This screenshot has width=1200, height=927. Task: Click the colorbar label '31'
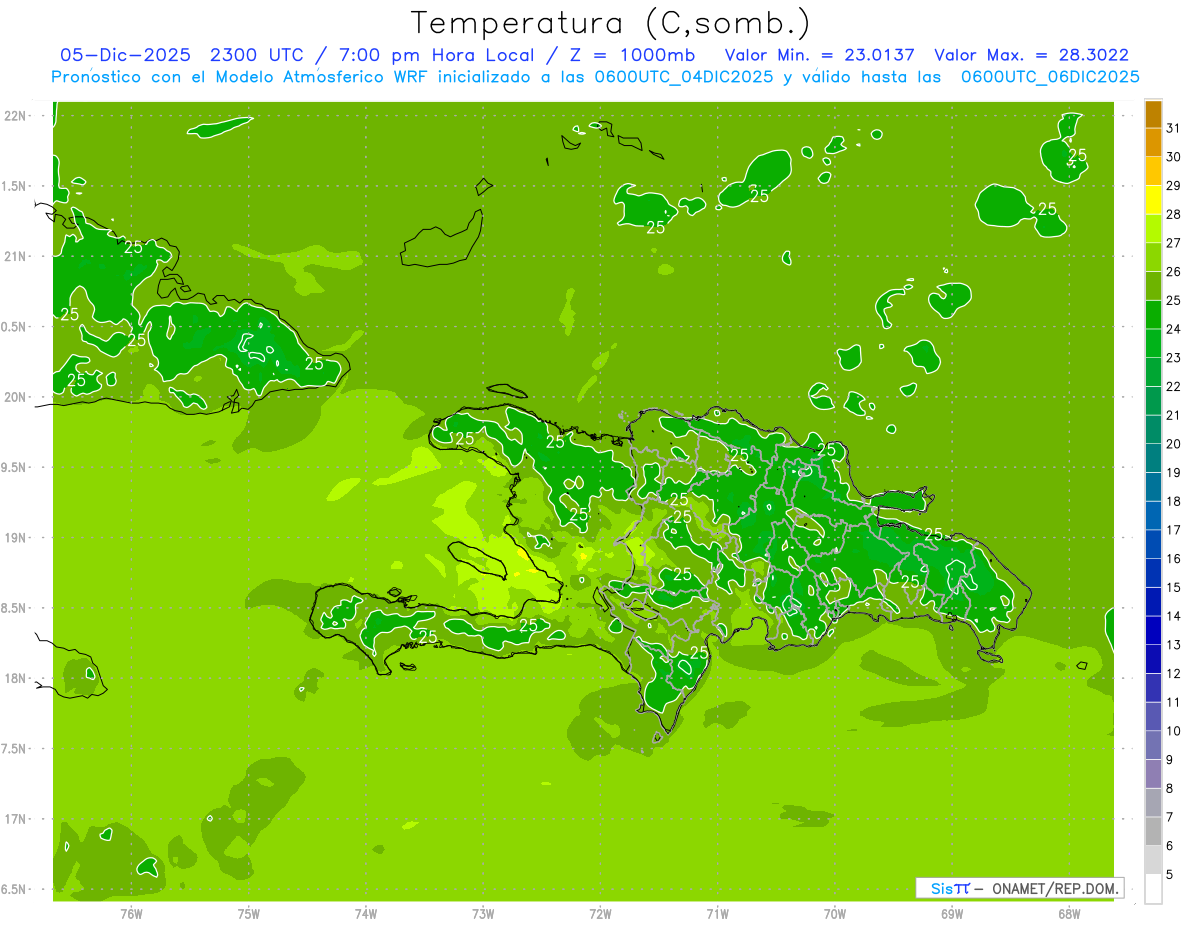click(1174, 128)
